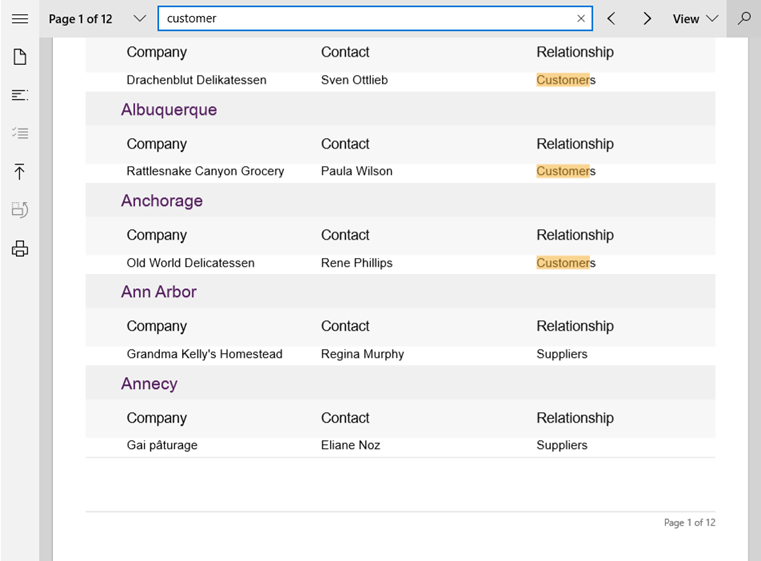Click the printer icon in sidebar
Image resolution: width=761 pixels, height=561 pixels.
coord(19,249)
